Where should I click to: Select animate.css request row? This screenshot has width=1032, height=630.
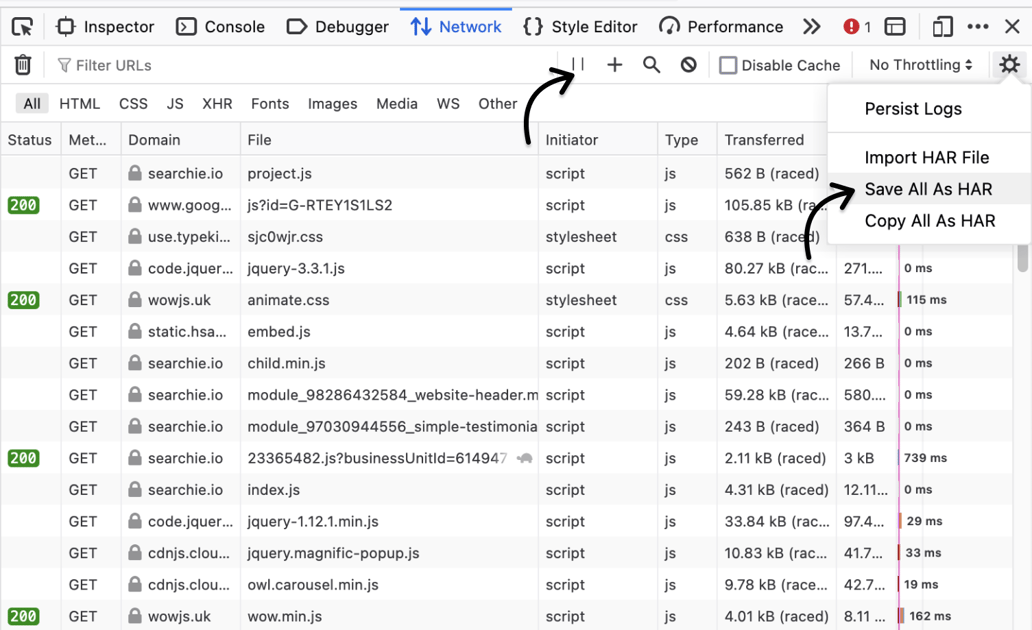505,300
